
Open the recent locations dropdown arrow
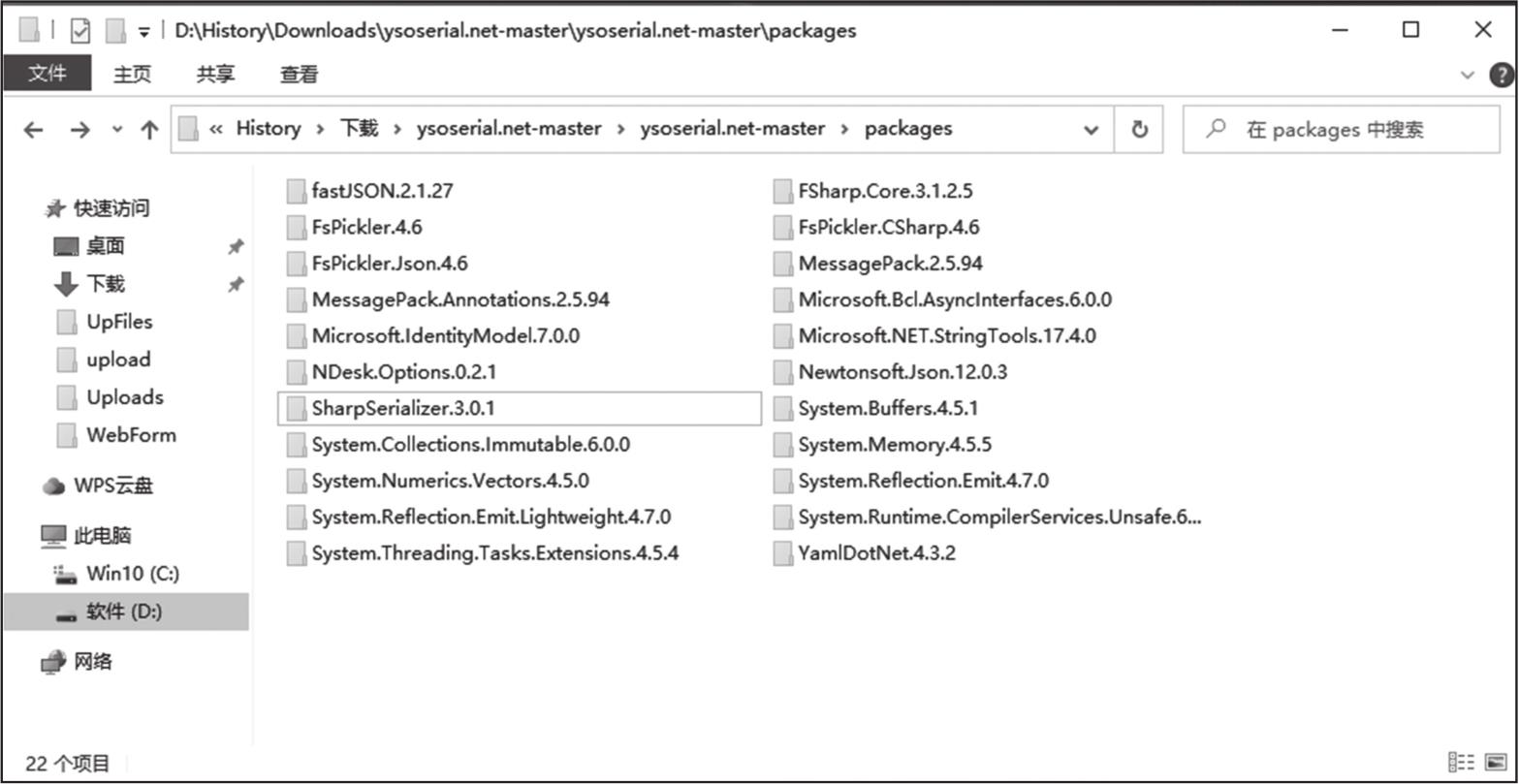pos(117,129)
